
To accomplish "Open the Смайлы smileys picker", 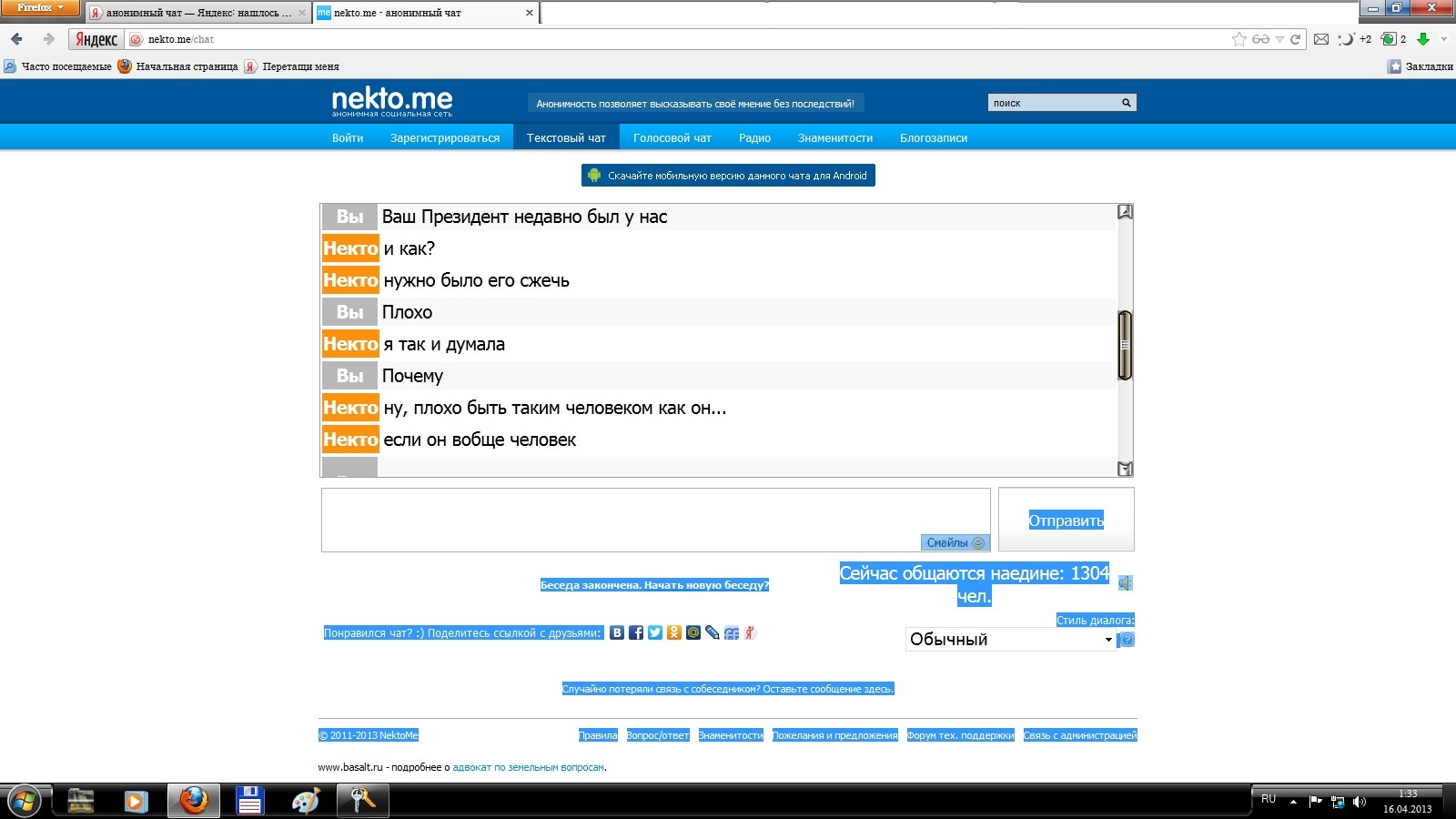I will point(955,542).
